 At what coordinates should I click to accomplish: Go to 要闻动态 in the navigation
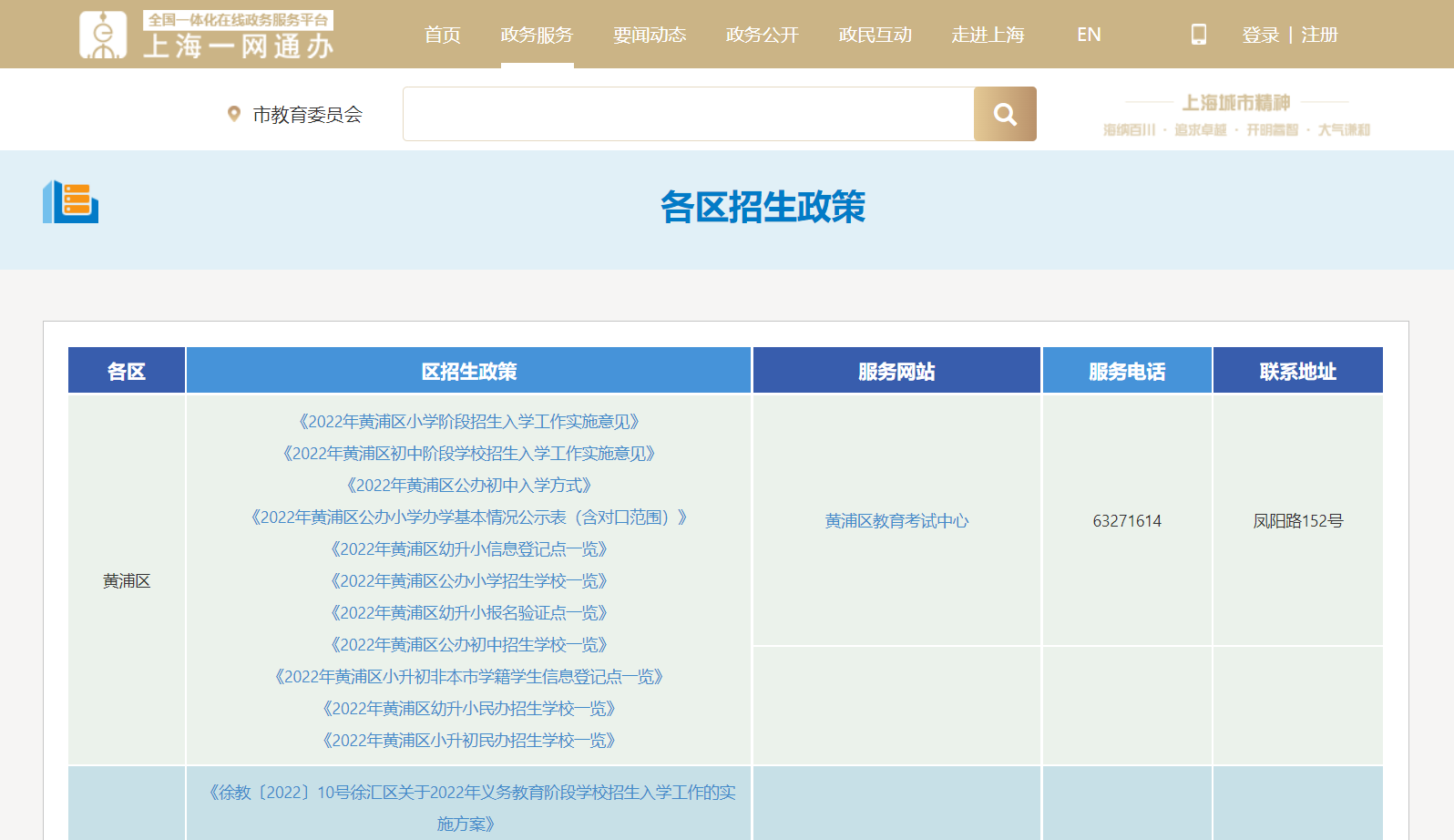click(x=650, y=35)
